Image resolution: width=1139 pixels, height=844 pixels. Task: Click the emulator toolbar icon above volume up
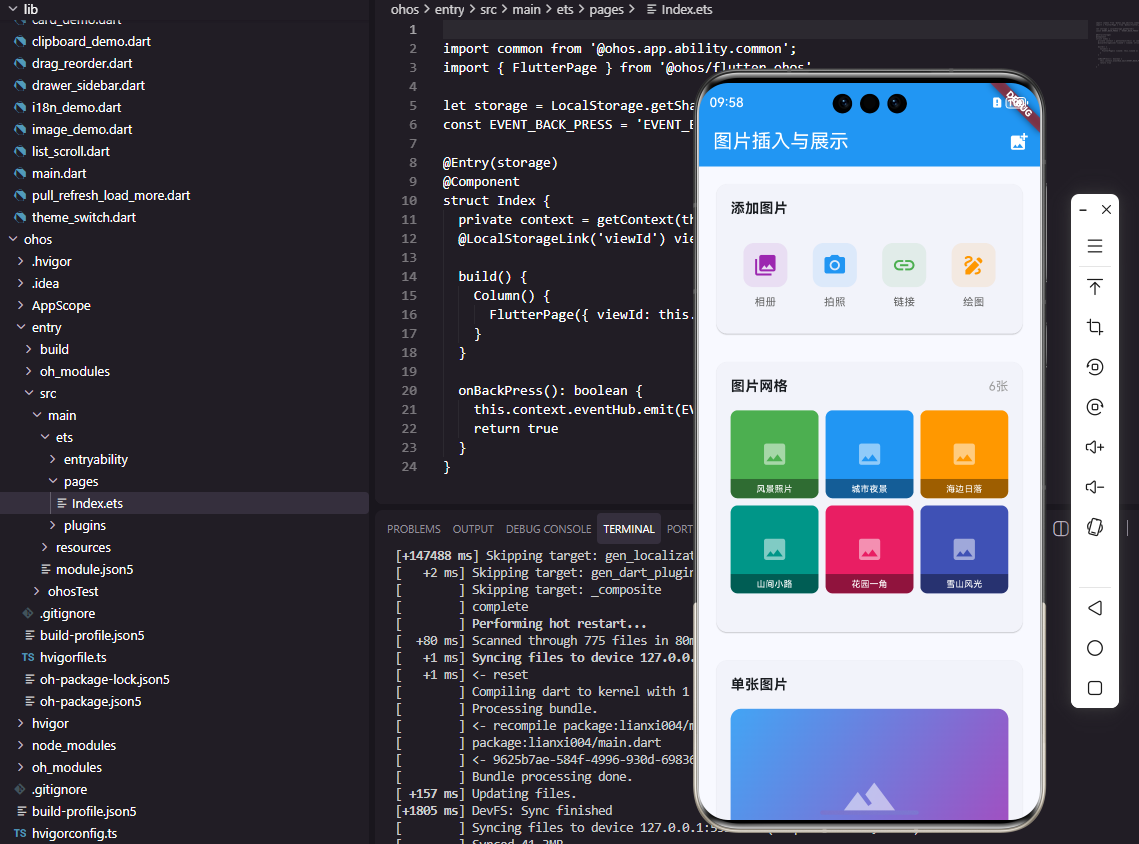pos(1095,407)
